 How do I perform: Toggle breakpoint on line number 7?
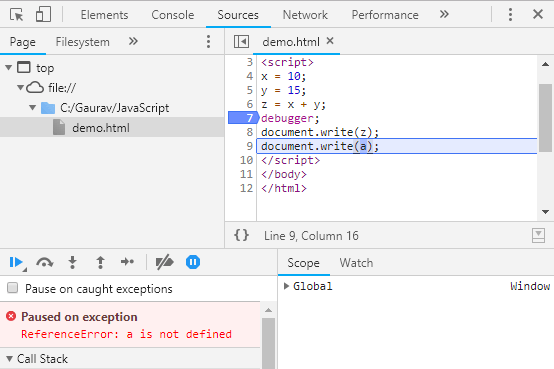(249, 118)
